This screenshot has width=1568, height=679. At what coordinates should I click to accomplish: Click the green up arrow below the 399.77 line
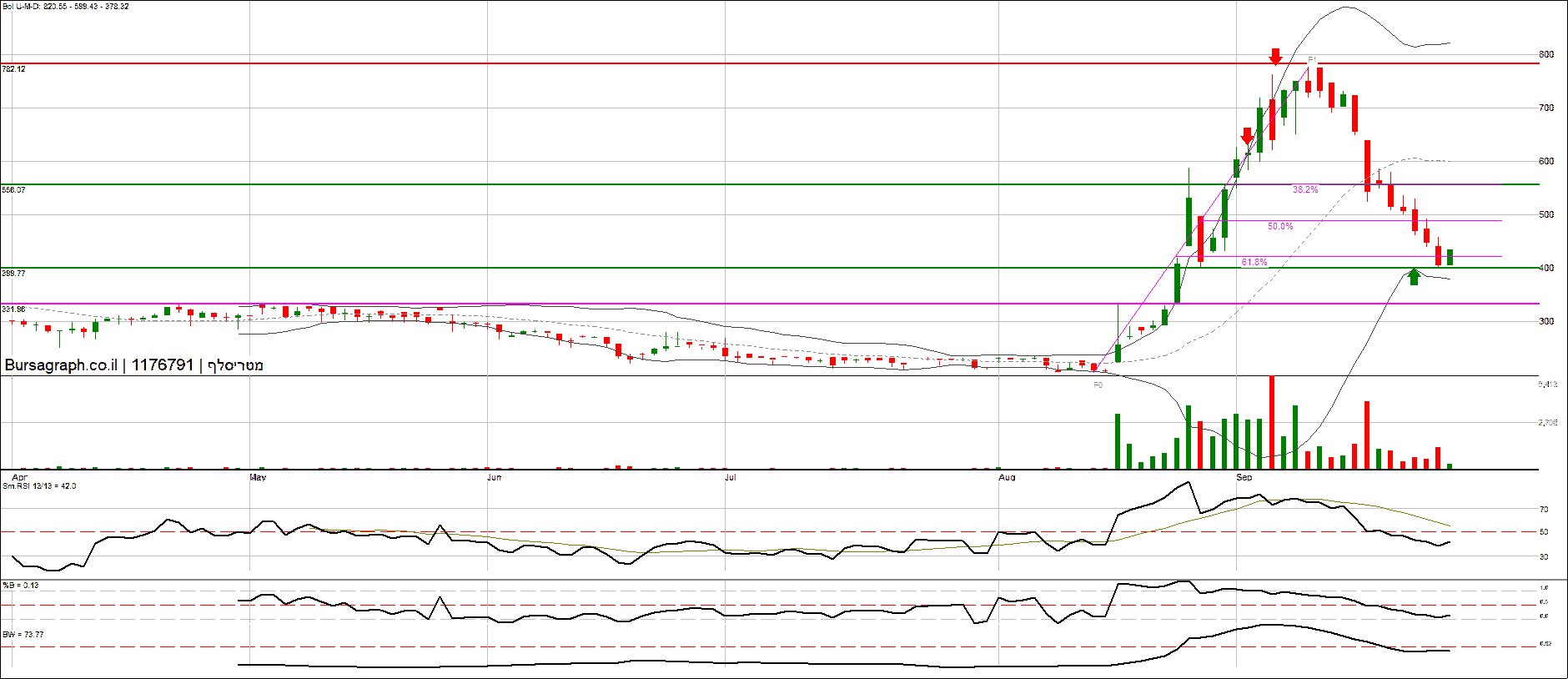(x=1414, y=276)
